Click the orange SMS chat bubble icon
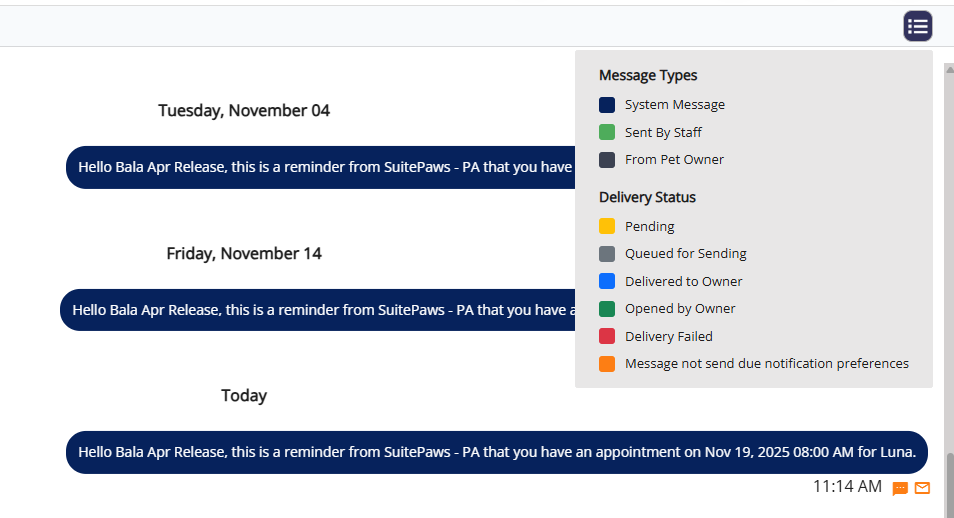The height and width of the screenshot is (518, 954). (x=900, y=488)
